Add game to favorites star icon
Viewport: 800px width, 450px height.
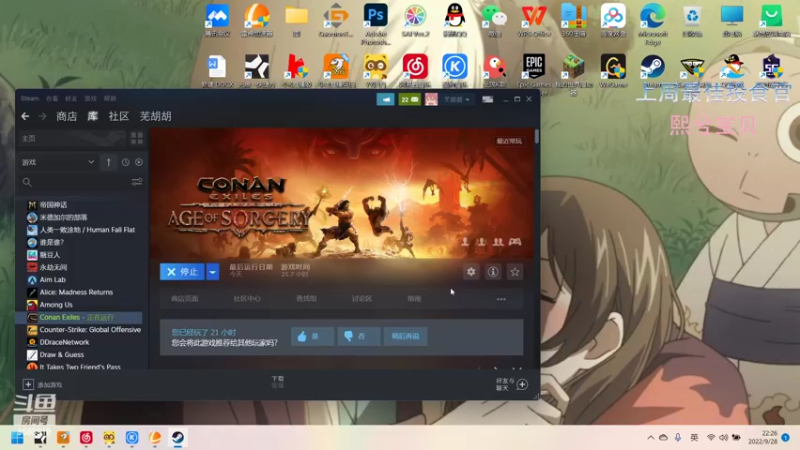515,272
